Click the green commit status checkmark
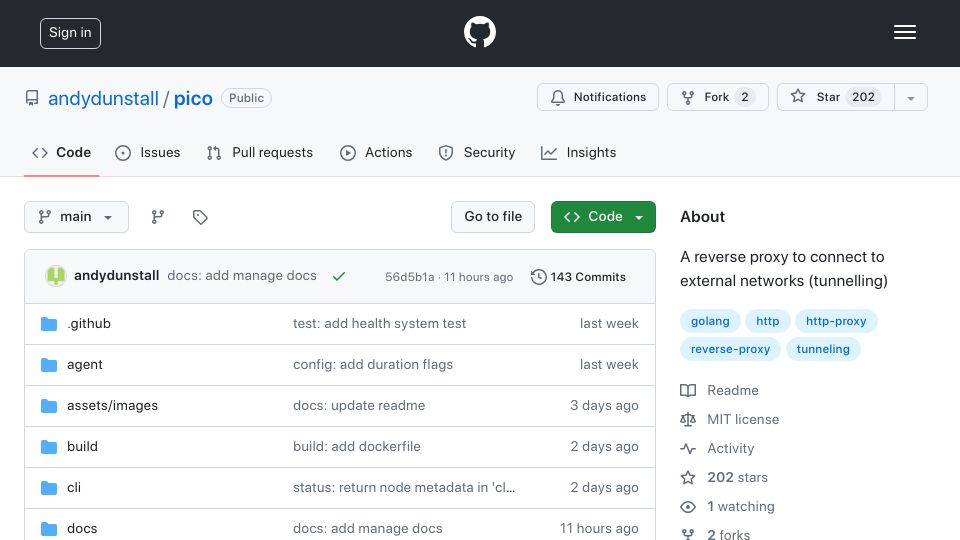Screen dimensions: 960x540 point(339,277)
